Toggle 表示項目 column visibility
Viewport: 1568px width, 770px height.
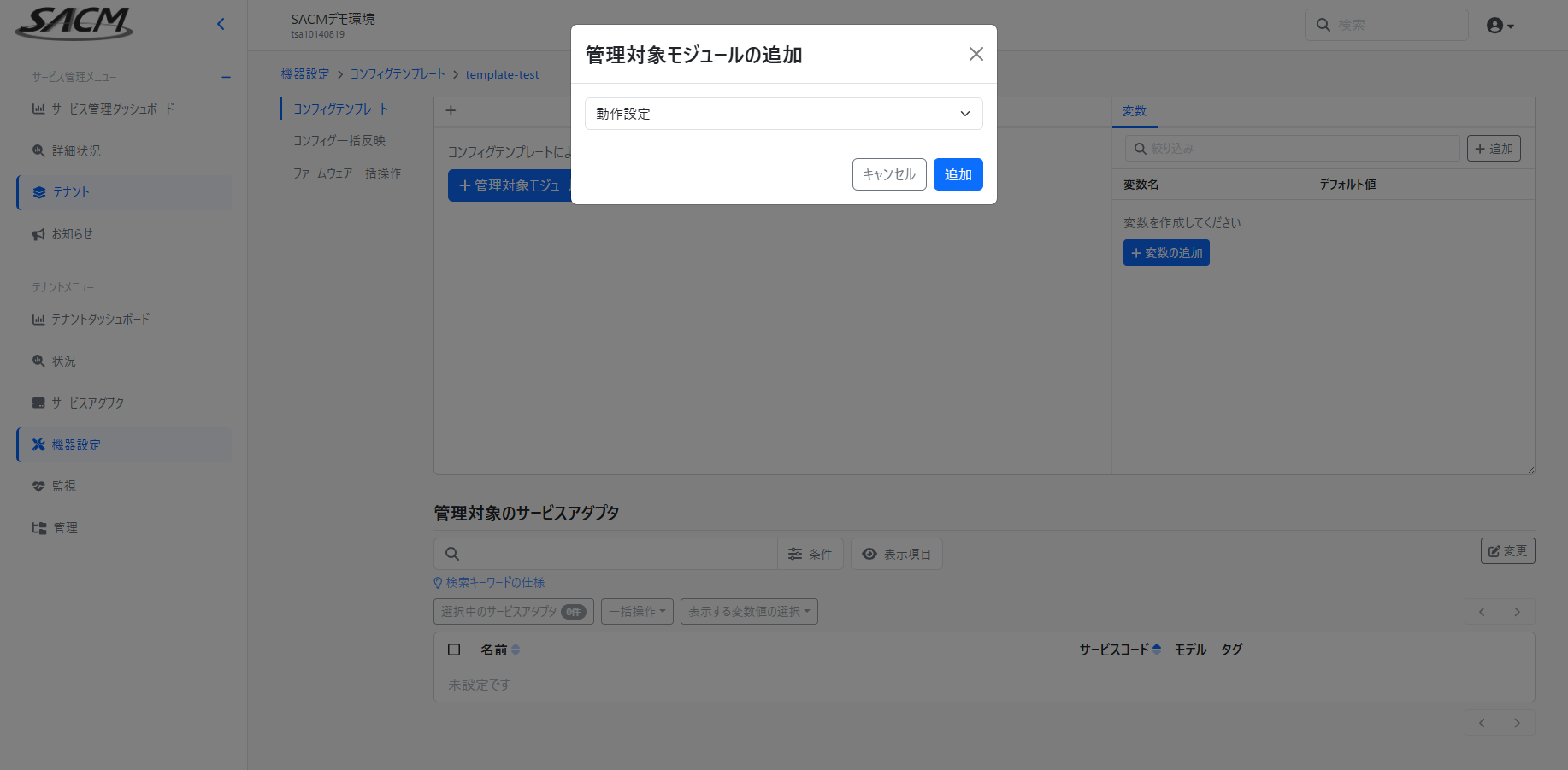(x=896, y=554)
